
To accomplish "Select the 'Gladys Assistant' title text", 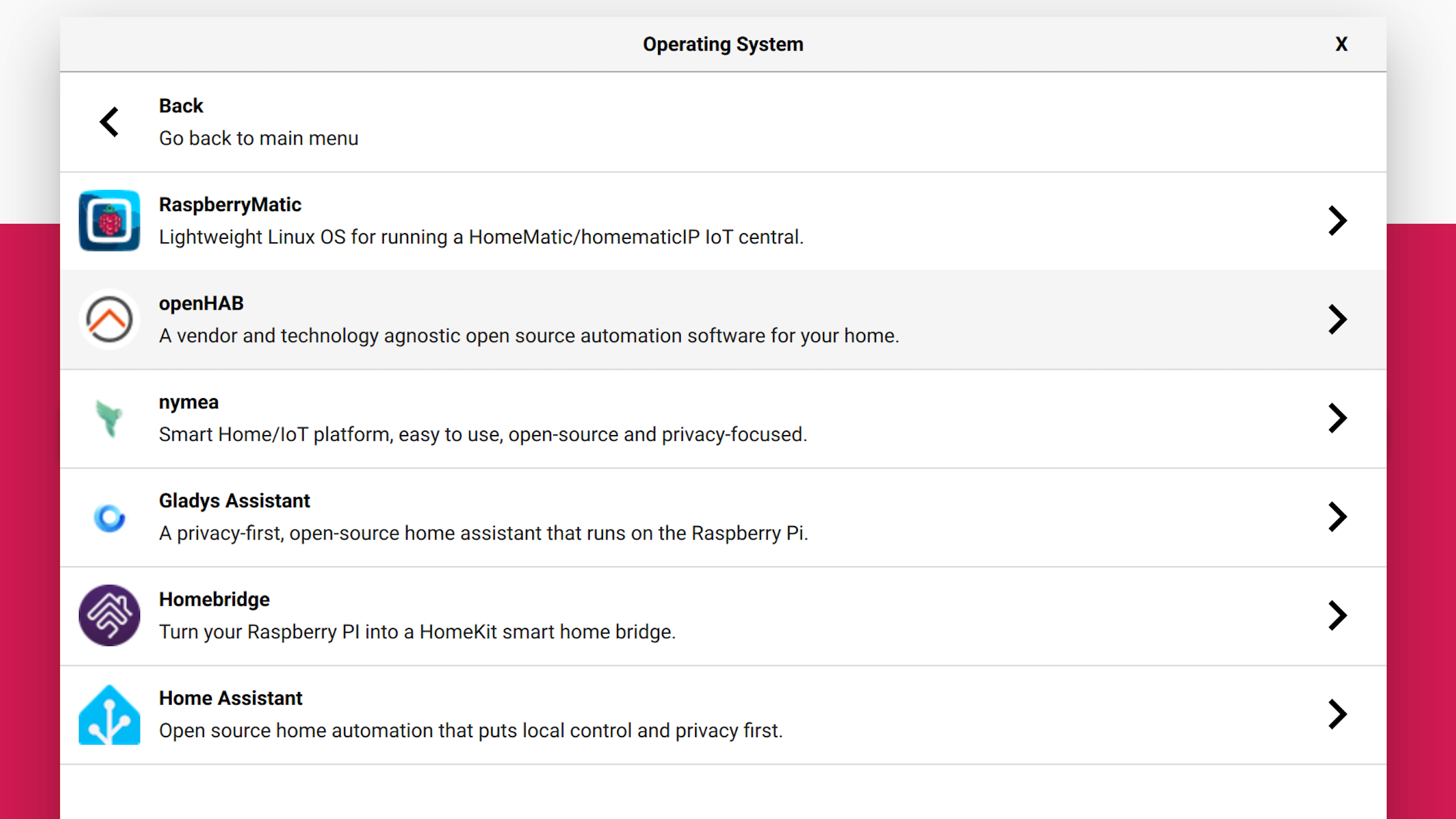I will click(x=234, y=501).
